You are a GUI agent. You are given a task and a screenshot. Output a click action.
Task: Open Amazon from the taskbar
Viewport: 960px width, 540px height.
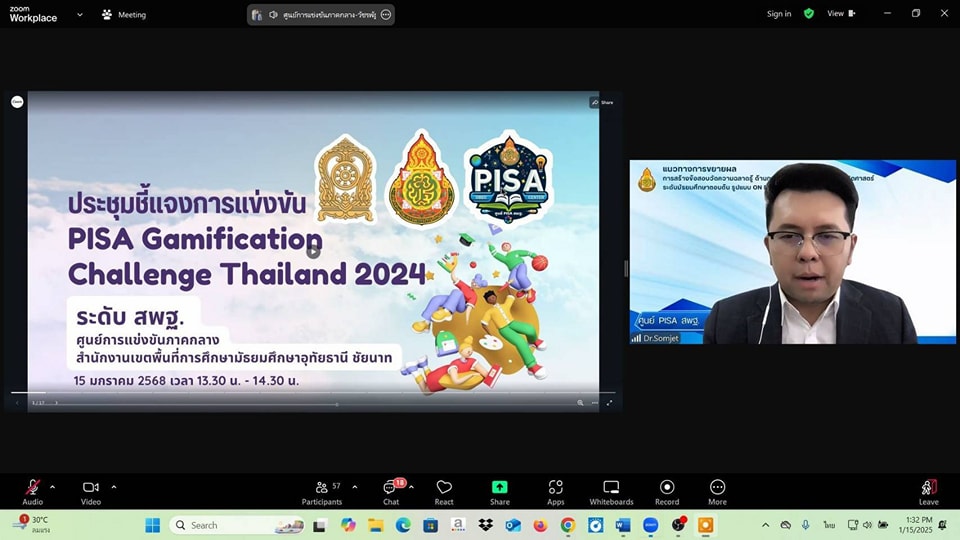point(458,525)
